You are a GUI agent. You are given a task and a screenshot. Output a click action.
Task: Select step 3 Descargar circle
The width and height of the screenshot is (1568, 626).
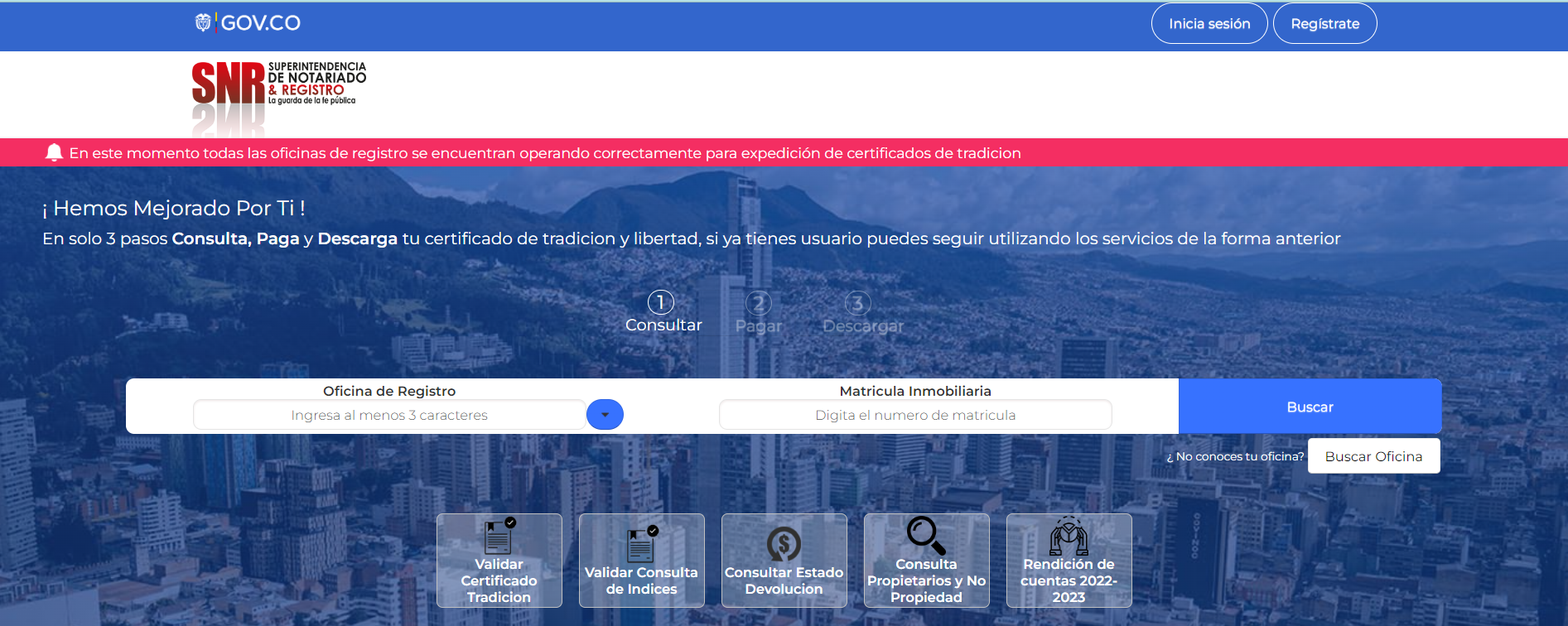point(858,303)
